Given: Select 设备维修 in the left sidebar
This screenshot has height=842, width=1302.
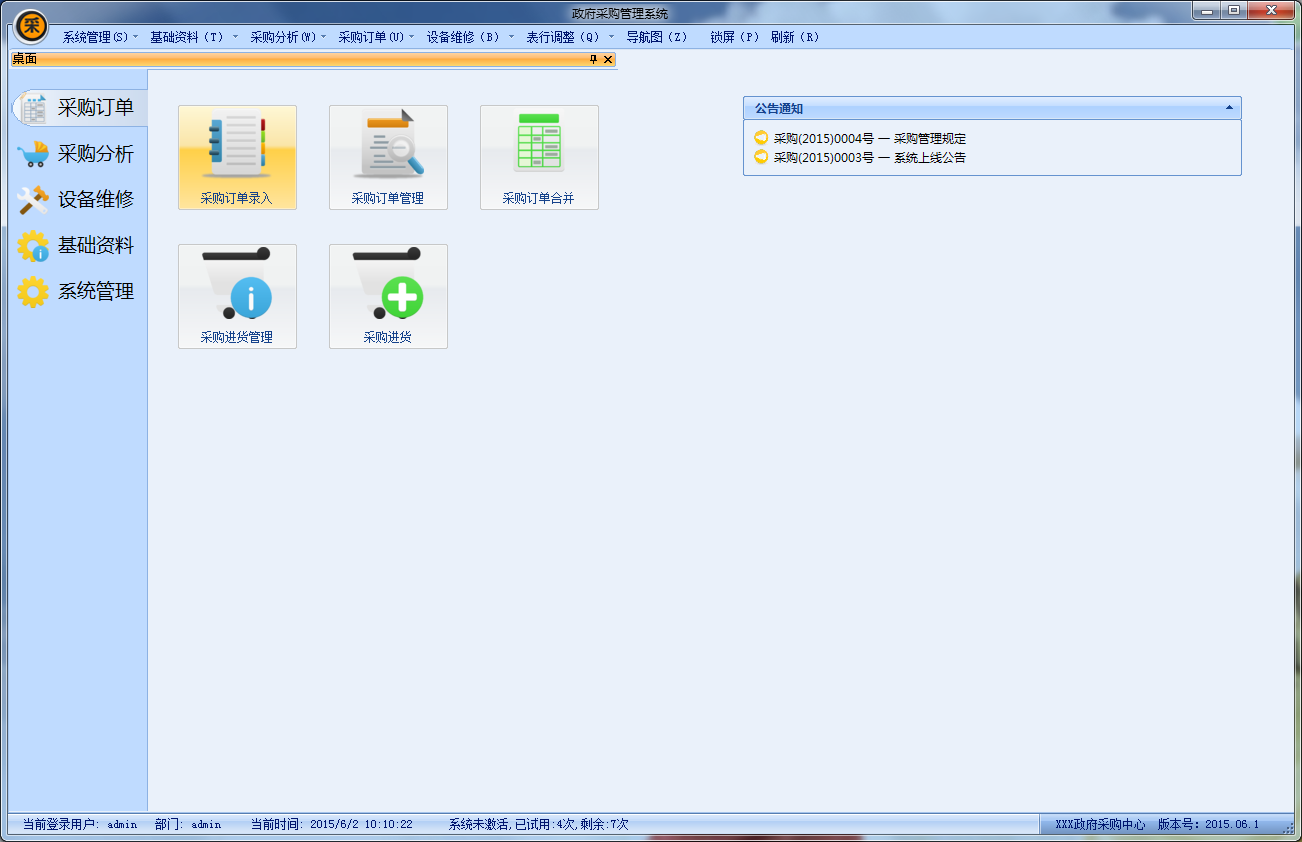Looking at the screenshot, I should tap(78, 199).
